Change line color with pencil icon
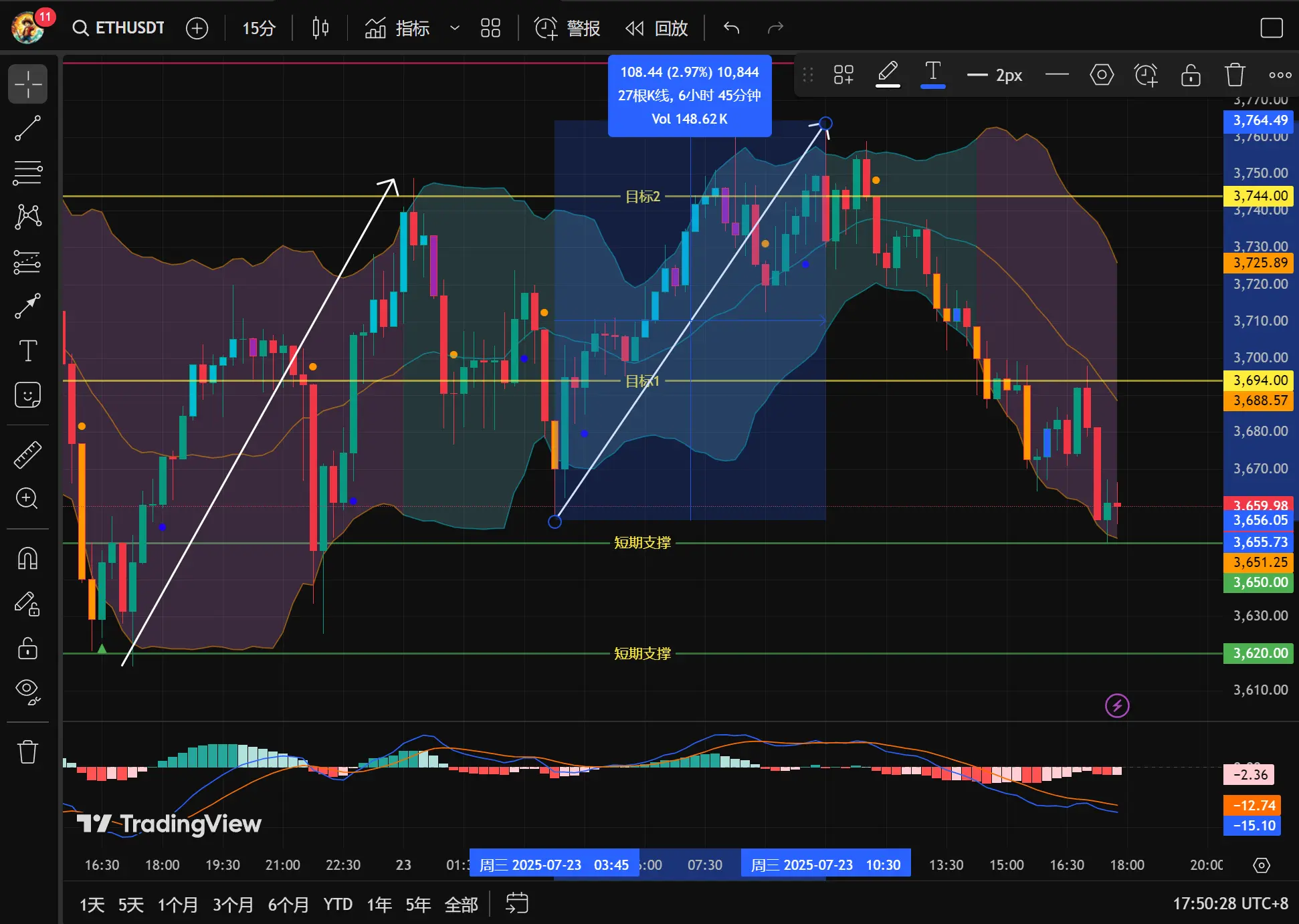1299x924 pixels. [x=888, y=75]
